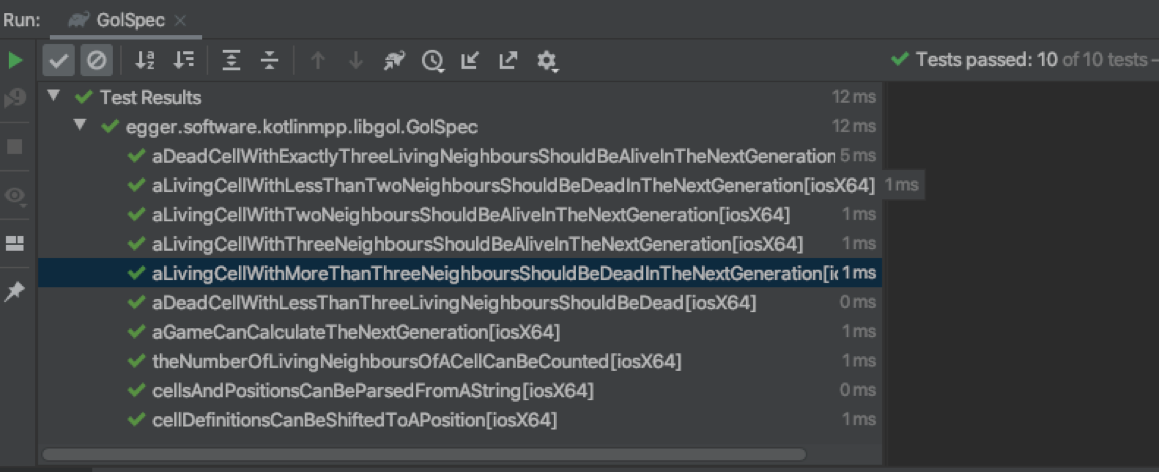Collapse the egger.software.kotlinmpp.libgol.GolSpec node
Screen dimensions: 1159x472
(80, 127)
